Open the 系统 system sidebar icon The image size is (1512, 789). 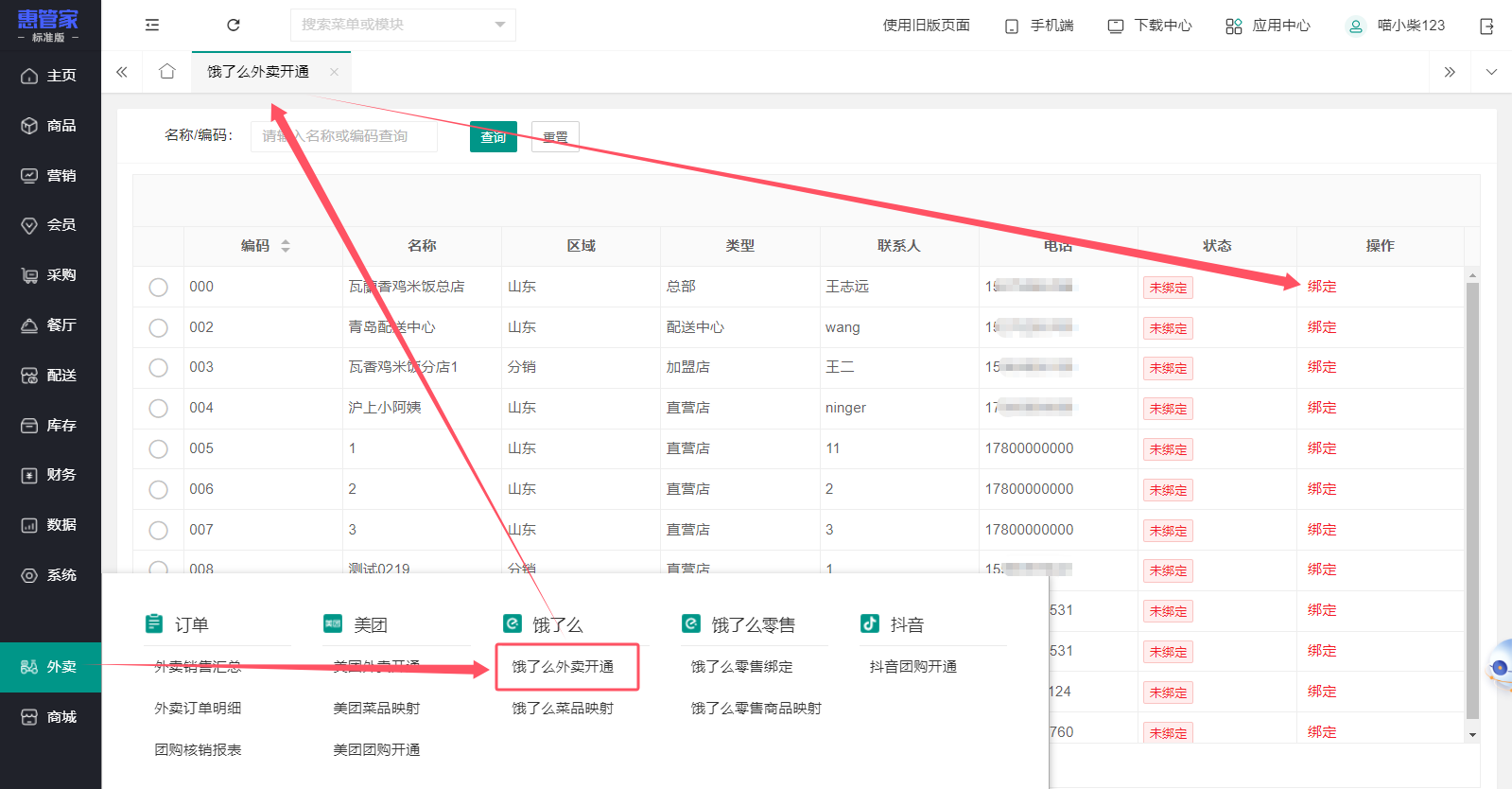tap(29, 575)
